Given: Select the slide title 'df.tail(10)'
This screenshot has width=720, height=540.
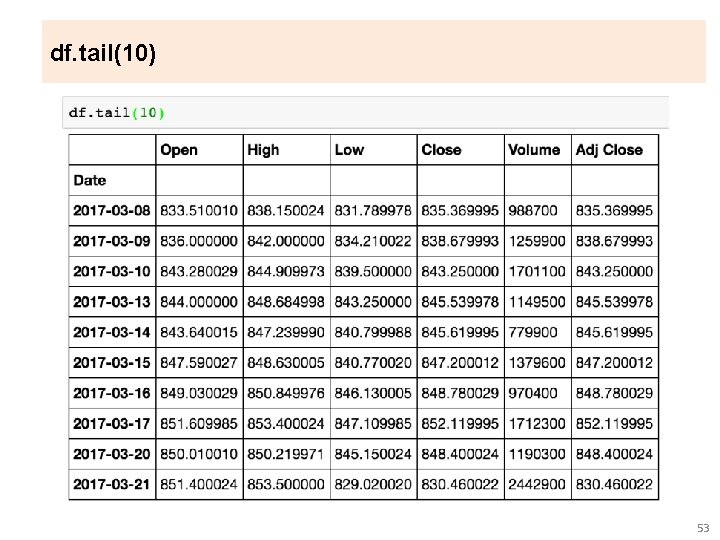Looking at the screenshot, I should [103, 53].
